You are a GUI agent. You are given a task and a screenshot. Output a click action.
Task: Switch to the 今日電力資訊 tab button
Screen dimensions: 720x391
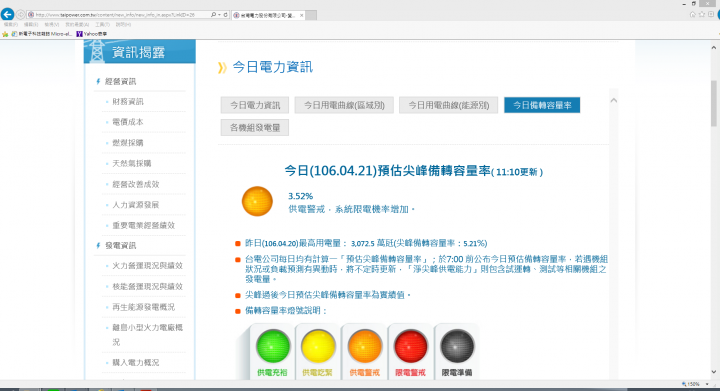[x=255, y=105]
